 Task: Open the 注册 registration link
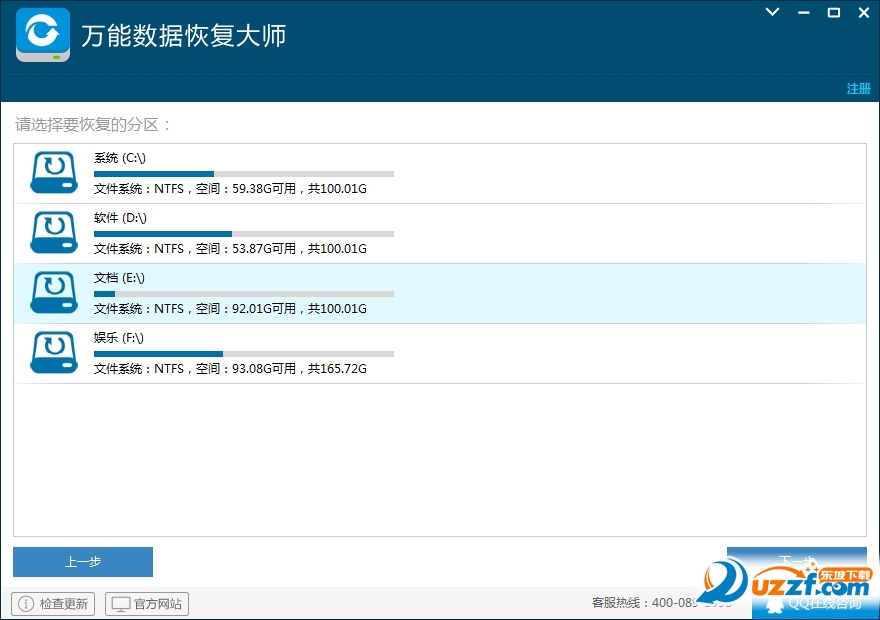pos(858,89)
